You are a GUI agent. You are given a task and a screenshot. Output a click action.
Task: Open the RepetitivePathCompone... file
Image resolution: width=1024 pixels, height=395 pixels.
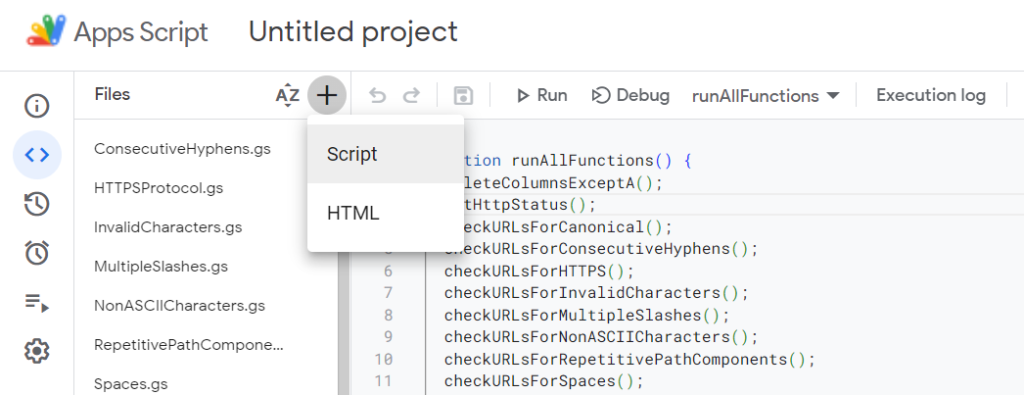pyautogui.click(x=189, y=345)
